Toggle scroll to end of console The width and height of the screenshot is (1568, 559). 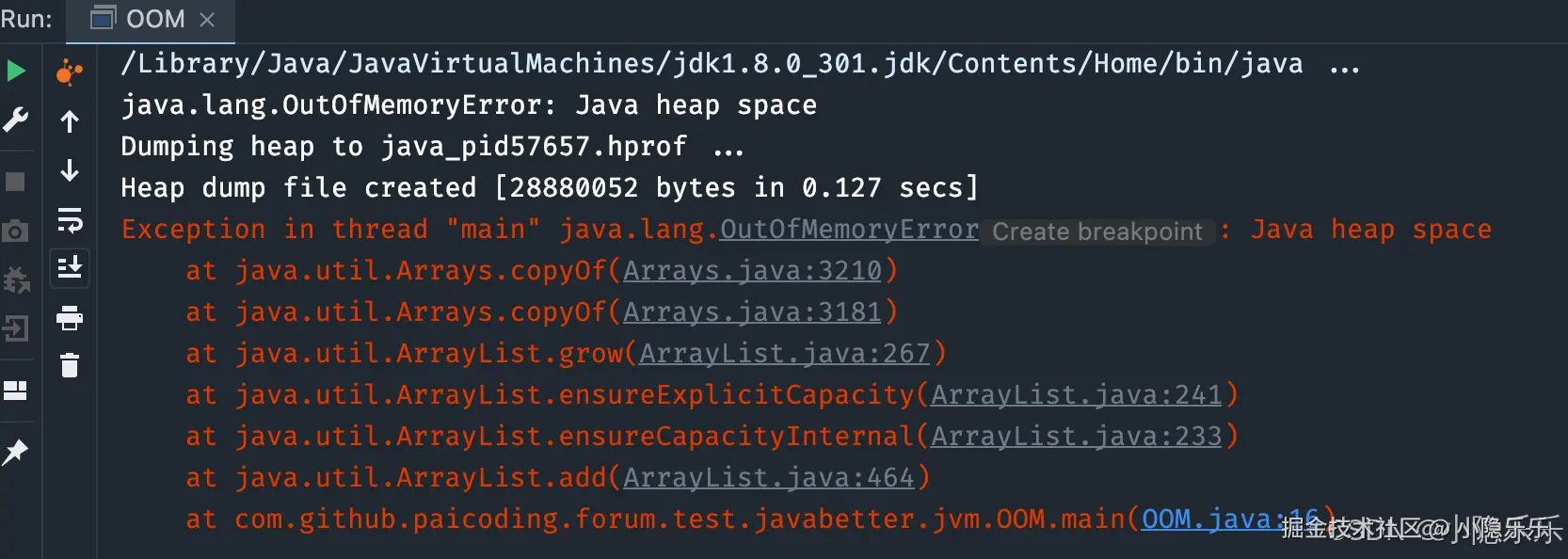(70, 268)
